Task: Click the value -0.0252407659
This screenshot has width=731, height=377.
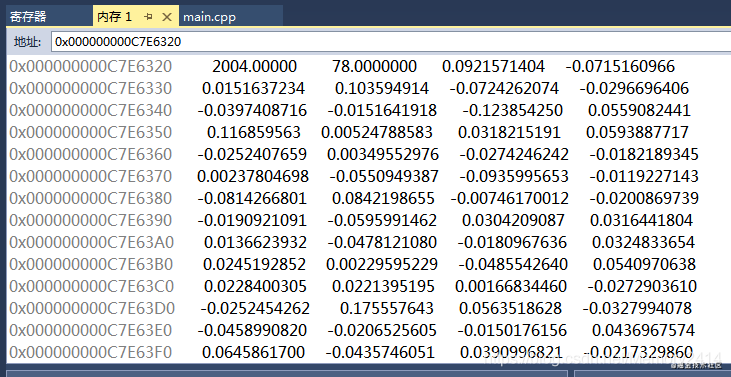Action: 252,154
